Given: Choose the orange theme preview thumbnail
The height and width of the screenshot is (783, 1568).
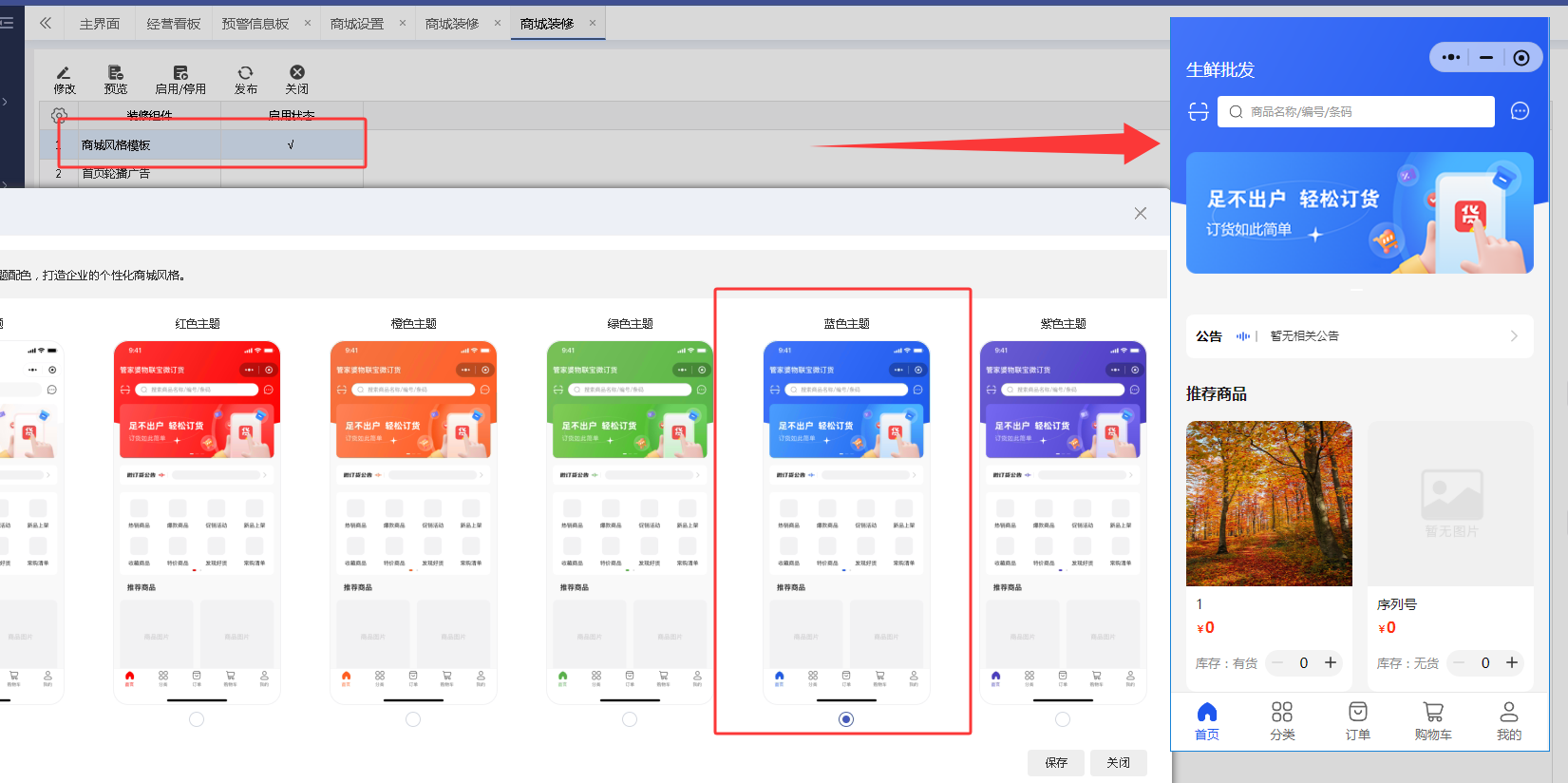Looking at the screenshot, I should pos(413,523).
